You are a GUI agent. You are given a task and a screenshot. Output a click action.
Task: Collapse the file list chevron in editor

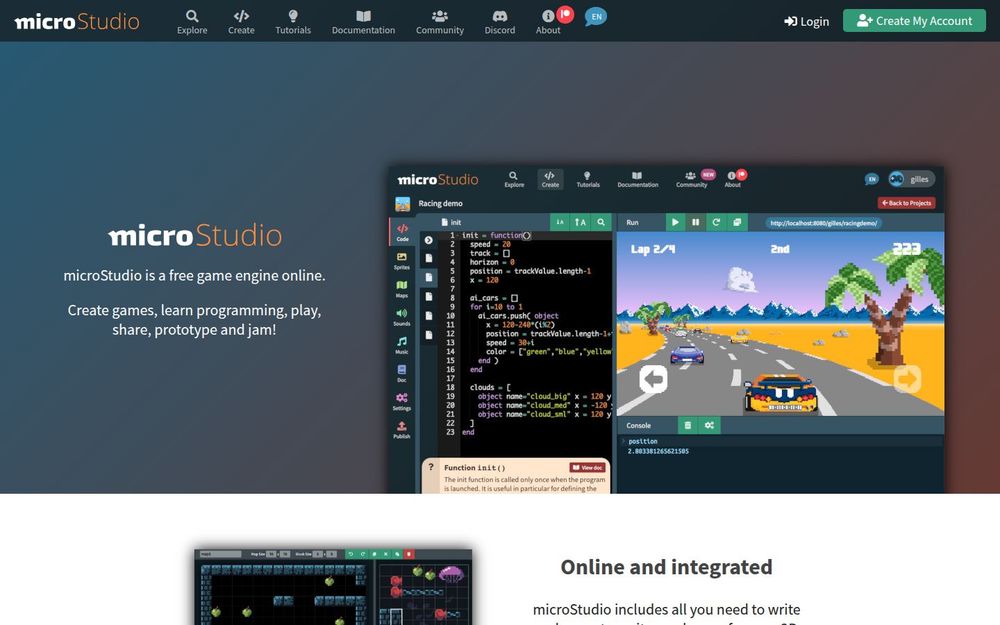tap(429, 240)
